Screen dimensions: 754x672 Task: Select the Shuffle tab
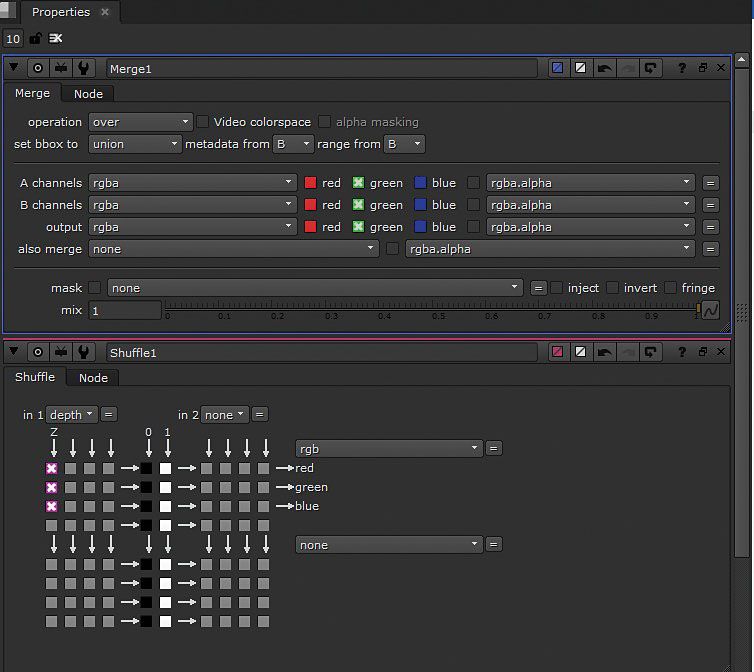[35, 377]
